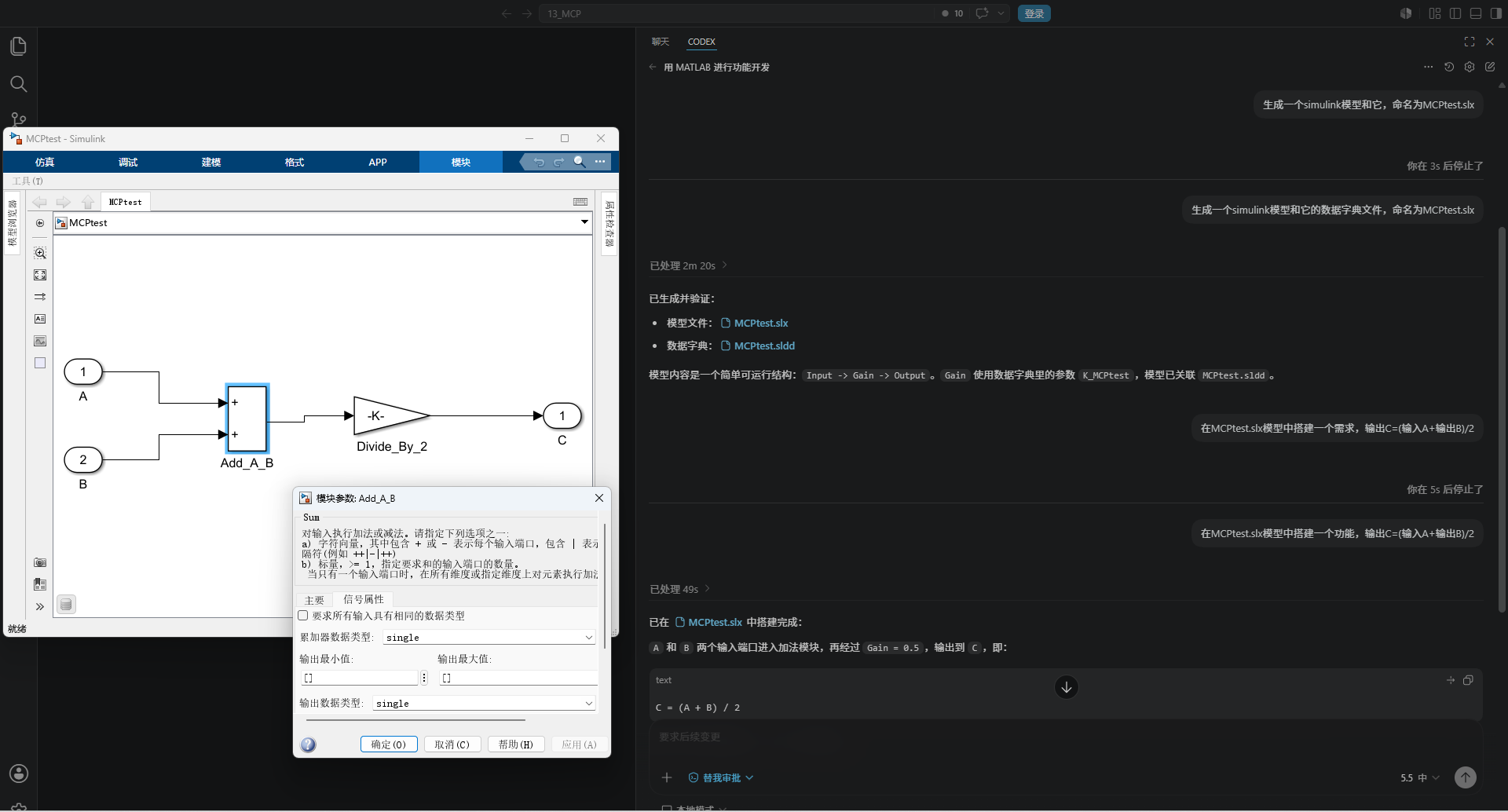Click the scroll-to-bottom arrow in the chat
The width and height of the screenshot is (1508, 812).
pyautogui.click(x=1067, y=687)
